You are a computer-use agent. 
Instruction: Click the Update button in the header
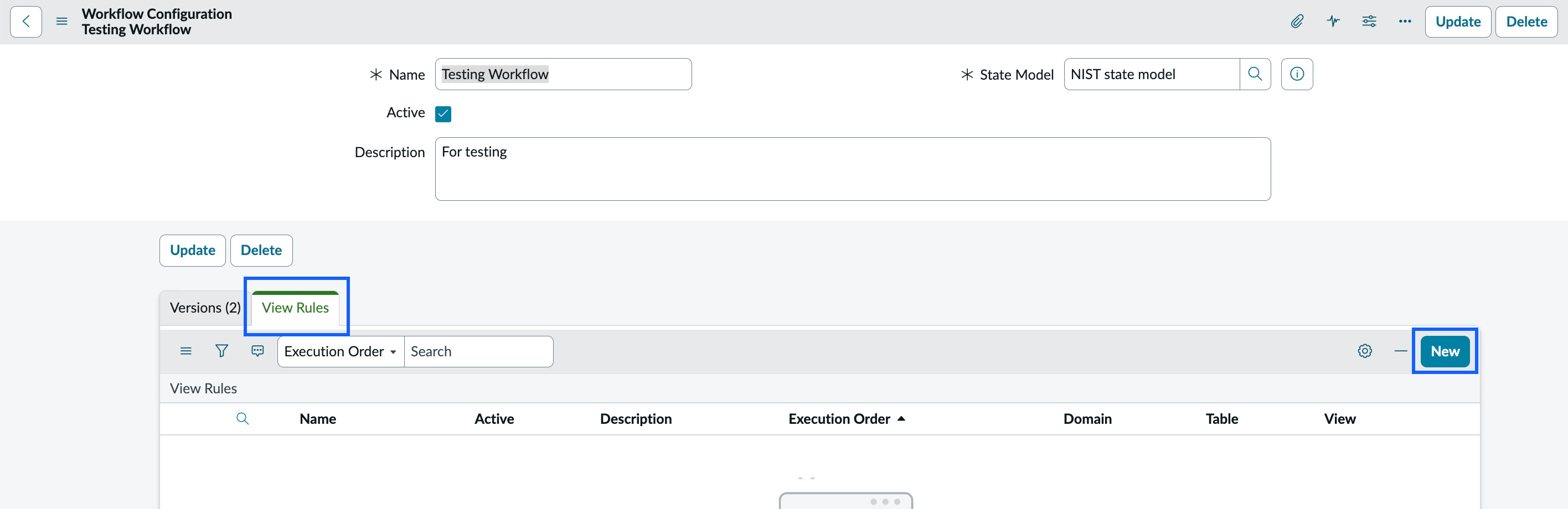pyautogui.click(x=1458, y=22)
